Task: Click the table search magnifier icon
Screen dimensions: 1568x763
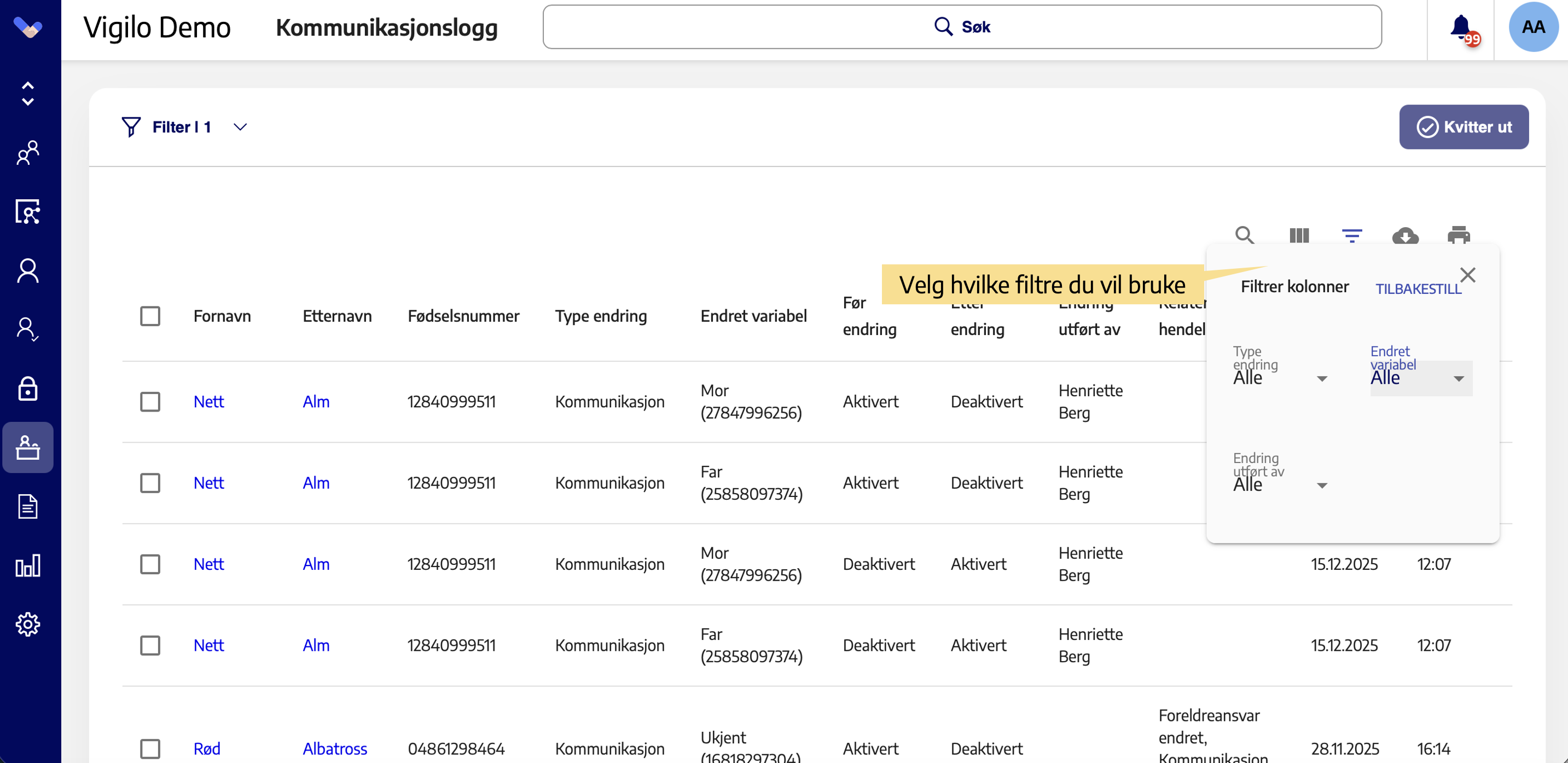Action: (1245, 235)
